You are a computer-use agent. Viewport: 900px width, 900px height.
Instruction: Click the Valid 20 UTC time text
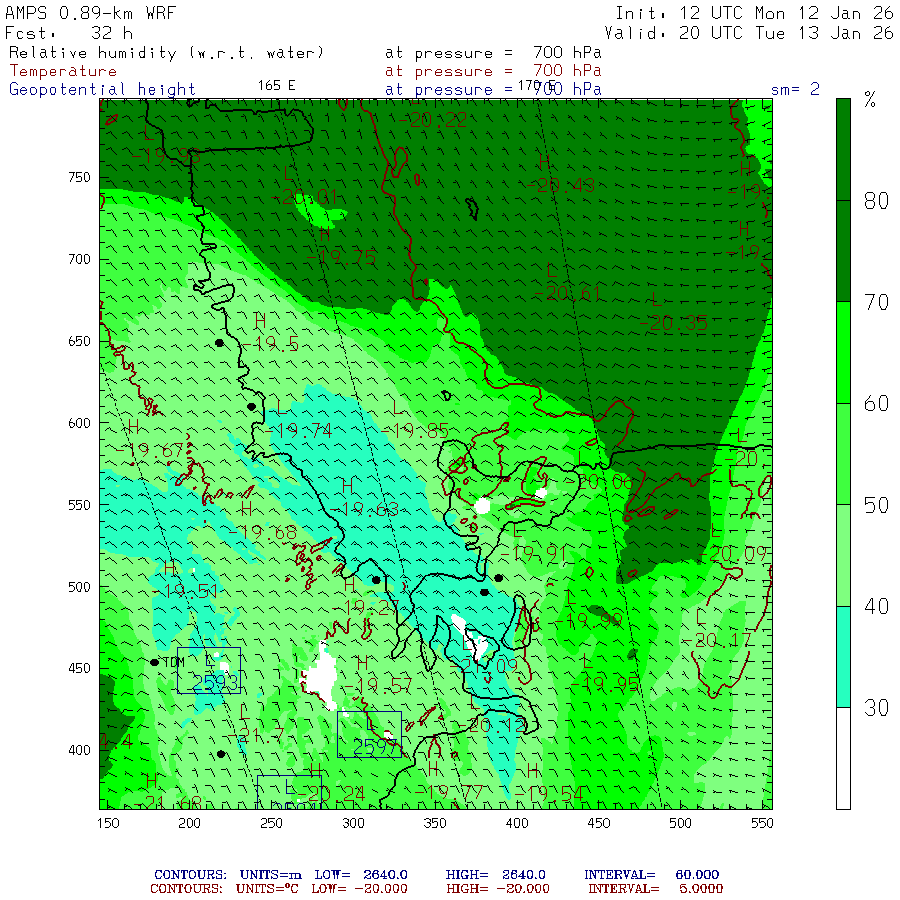pos(753,32)
